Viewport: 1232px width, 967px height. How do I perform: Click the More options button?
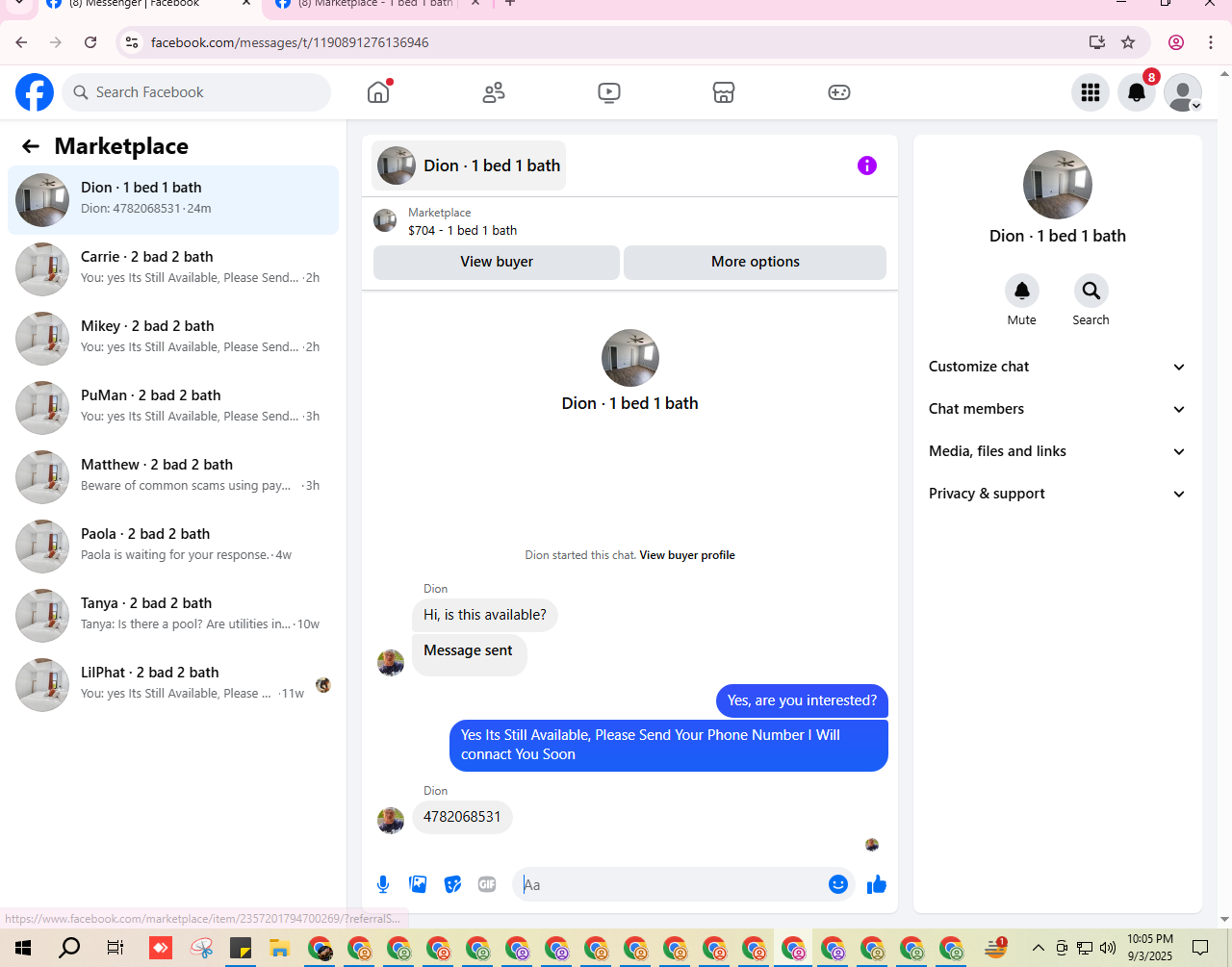click(x=756, y=262)
